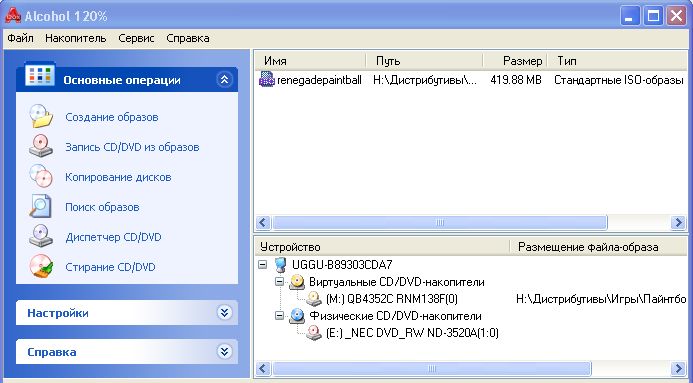Click the H:\Дистрибутивы\... path cell in image list
This screenshot has height=383, width=693.
425,80
